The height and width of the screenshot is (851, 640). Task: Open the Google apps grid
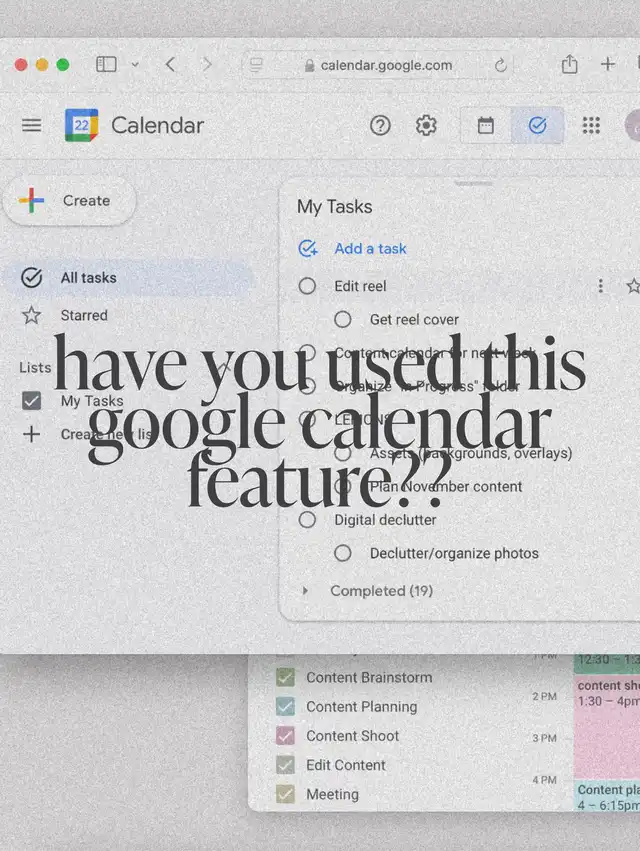[591, 125]
